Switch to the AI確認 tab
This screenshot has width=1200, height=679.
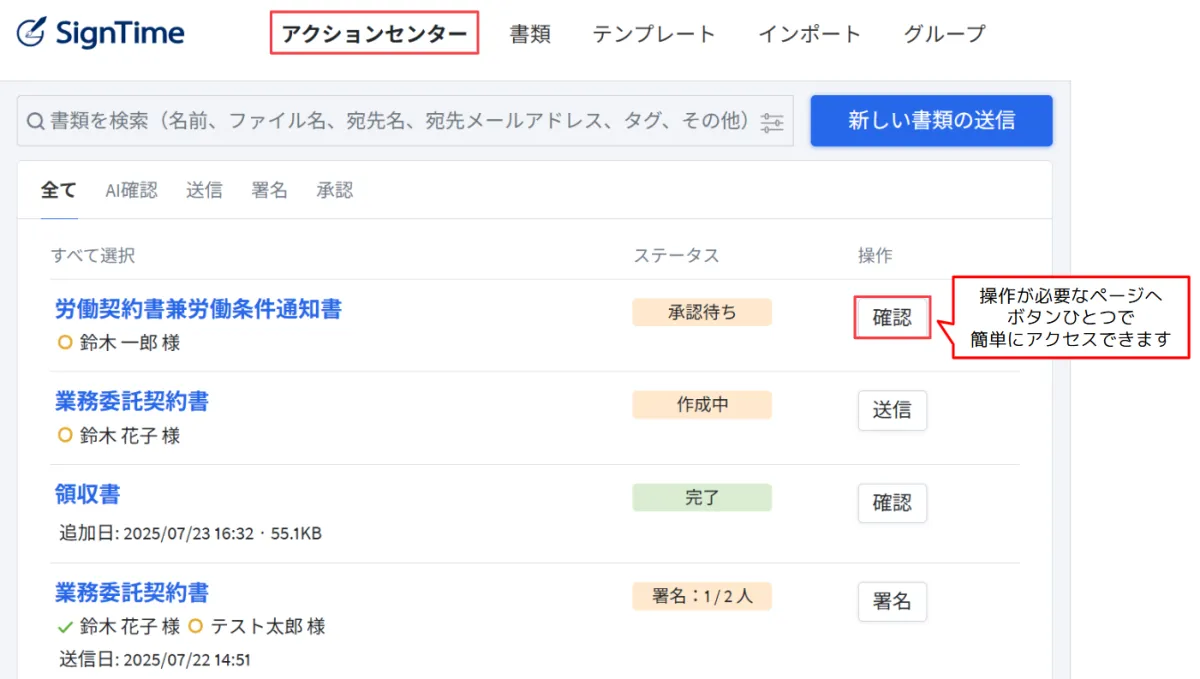[131, 190]
